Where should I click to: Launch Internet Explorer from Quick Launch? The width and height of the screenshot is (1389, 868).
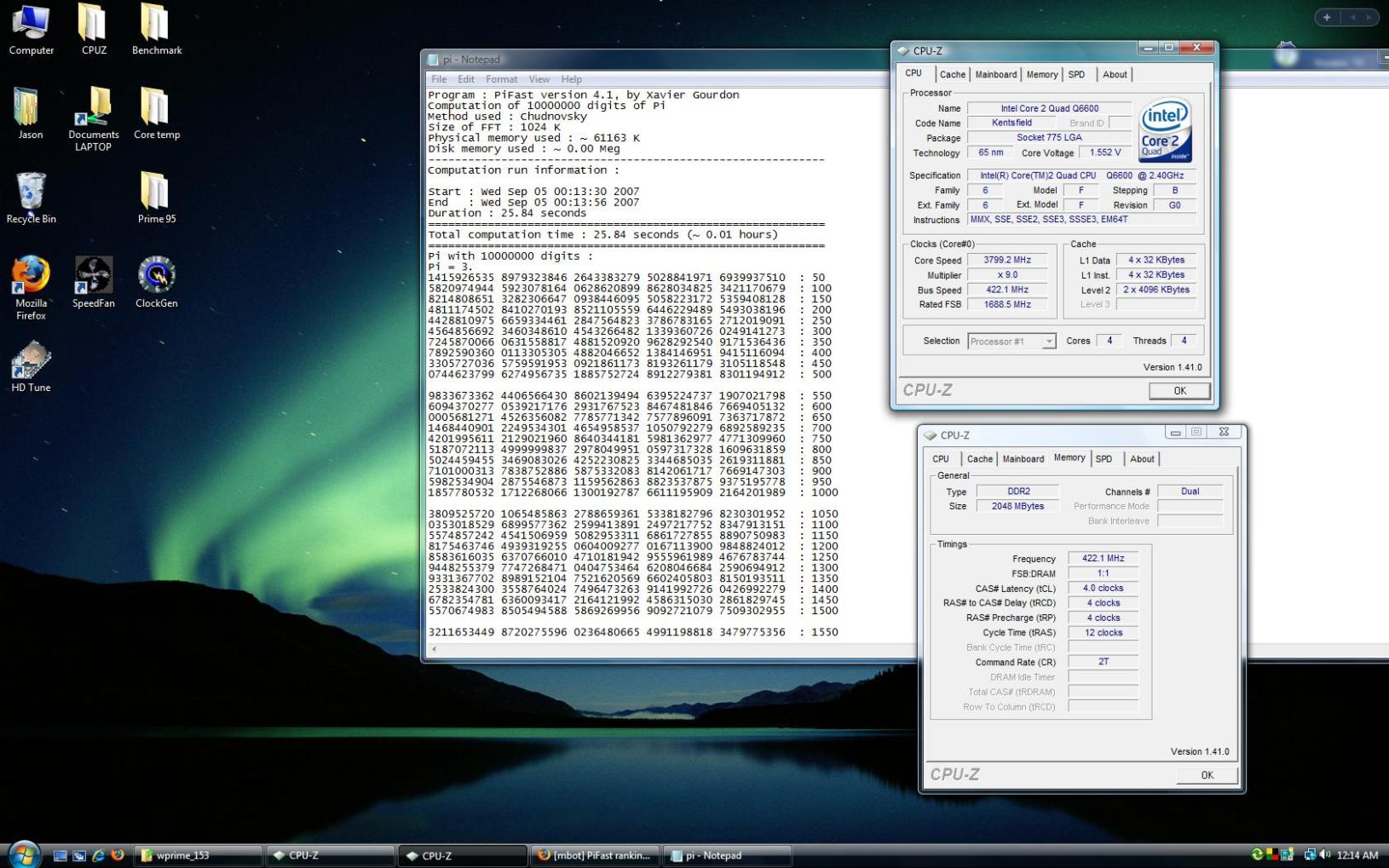[x=98, y=855]
